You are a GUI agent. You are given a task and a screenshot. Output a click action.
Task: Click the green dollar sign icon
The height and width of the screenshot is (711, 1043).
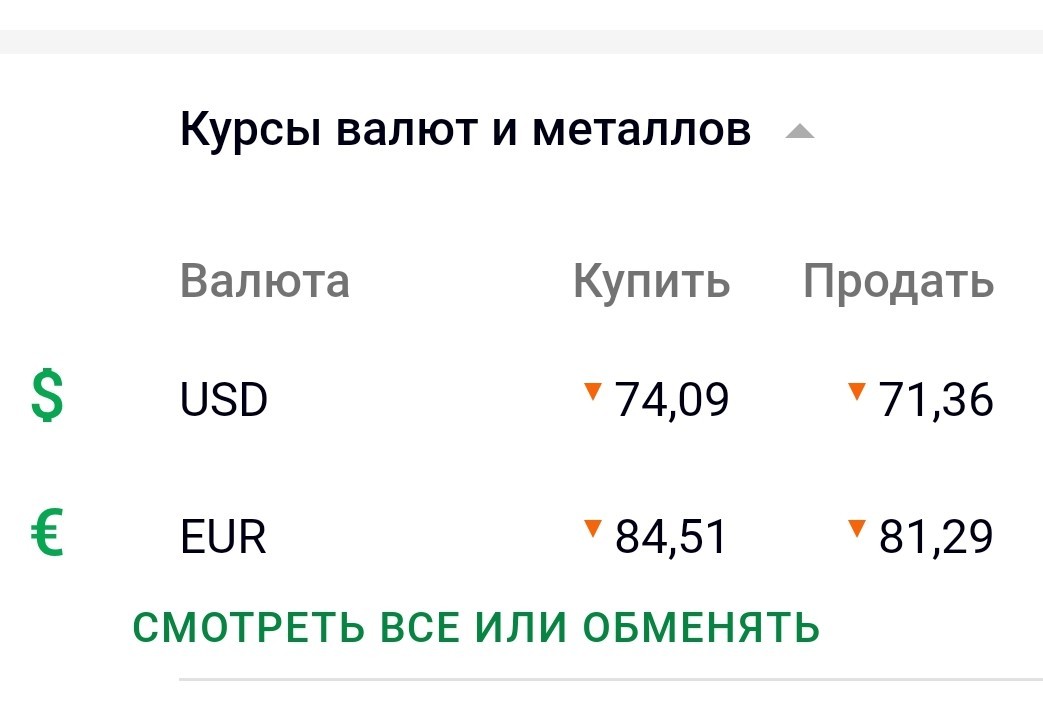coord(47,396)
